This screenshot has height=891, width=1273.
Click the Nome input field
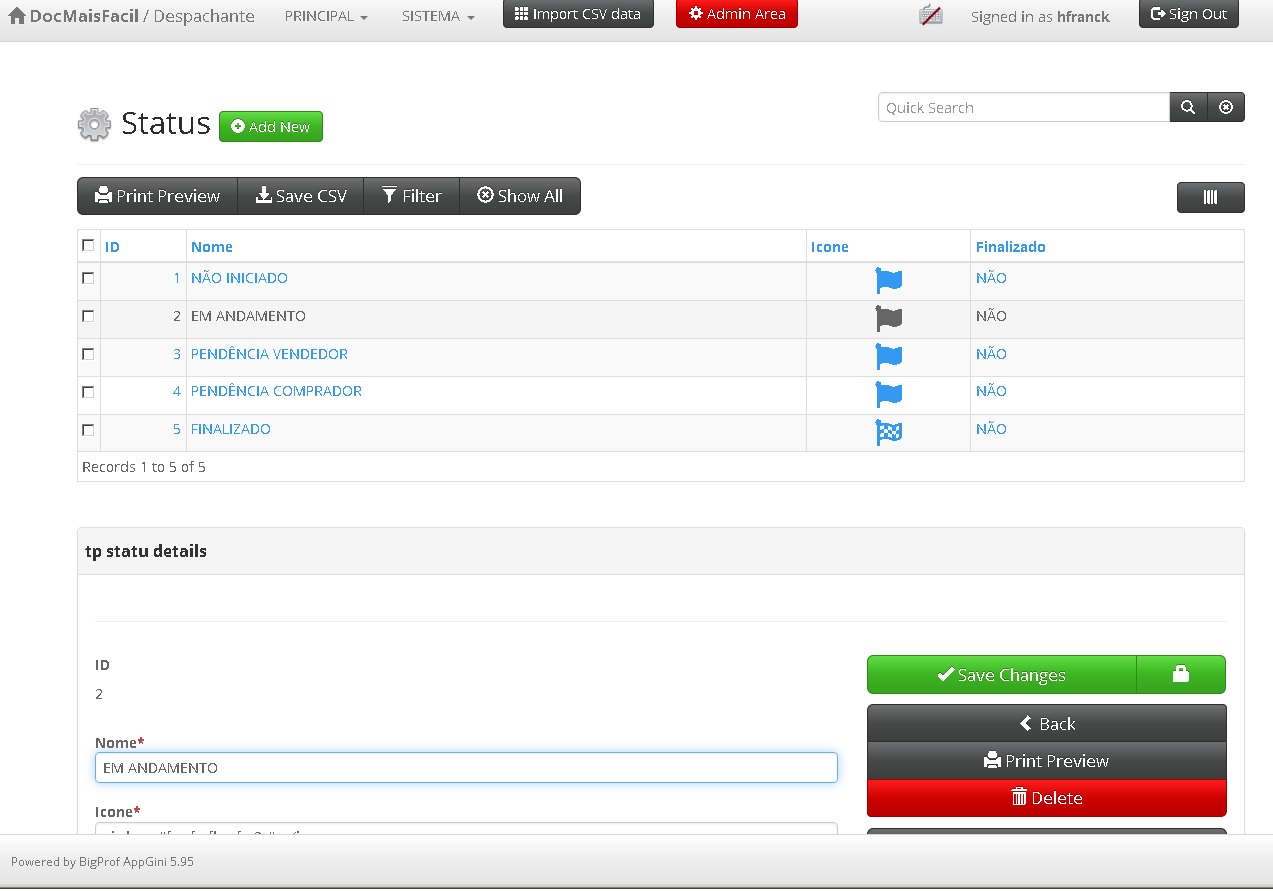pyautogui.click(x=466, y=767)
